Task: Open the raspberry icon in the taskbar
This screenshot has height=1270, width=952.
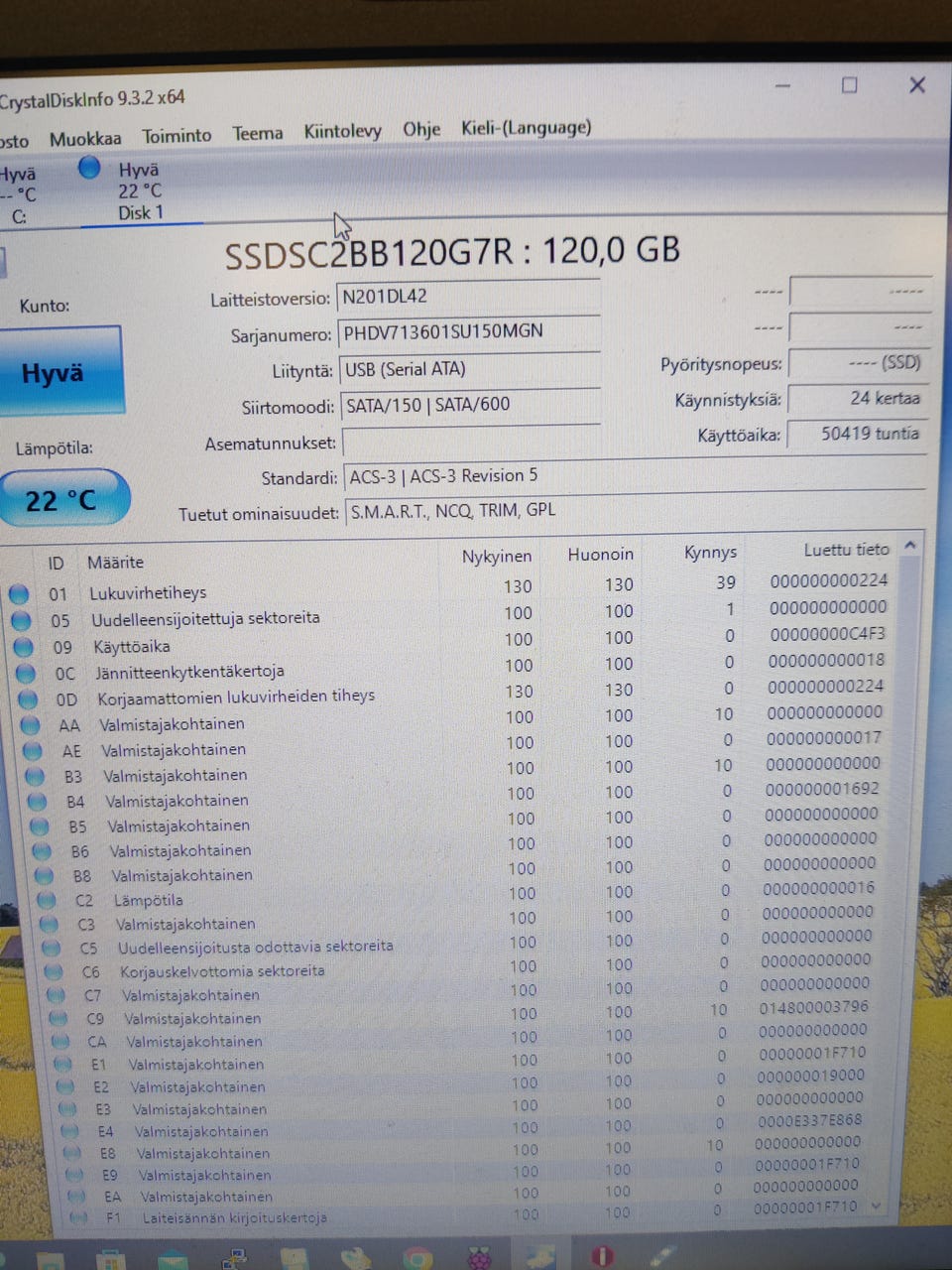Action: [x=480, y=1258]
